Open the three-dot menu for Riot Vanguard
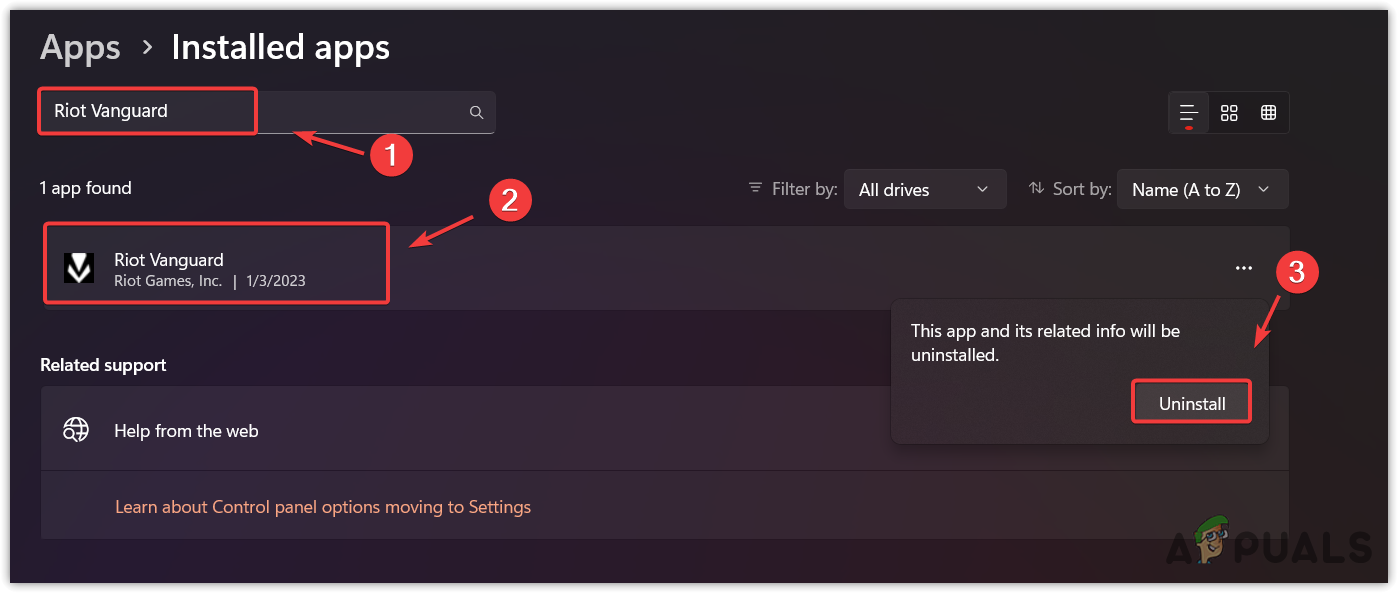1398x593 pixels. click(1243, 268)
